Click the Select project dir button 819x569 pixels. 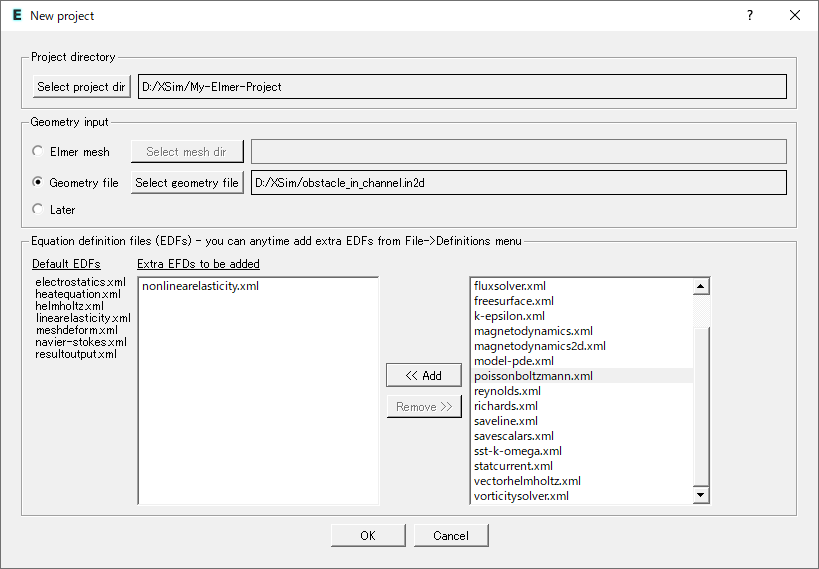(81, 87)
